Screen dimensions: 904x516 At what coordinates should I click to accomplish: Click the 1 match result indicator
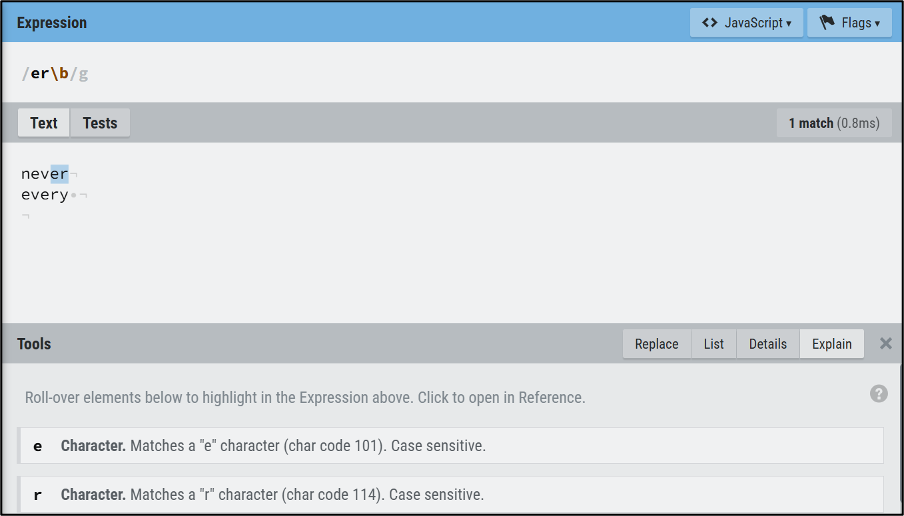834,123
